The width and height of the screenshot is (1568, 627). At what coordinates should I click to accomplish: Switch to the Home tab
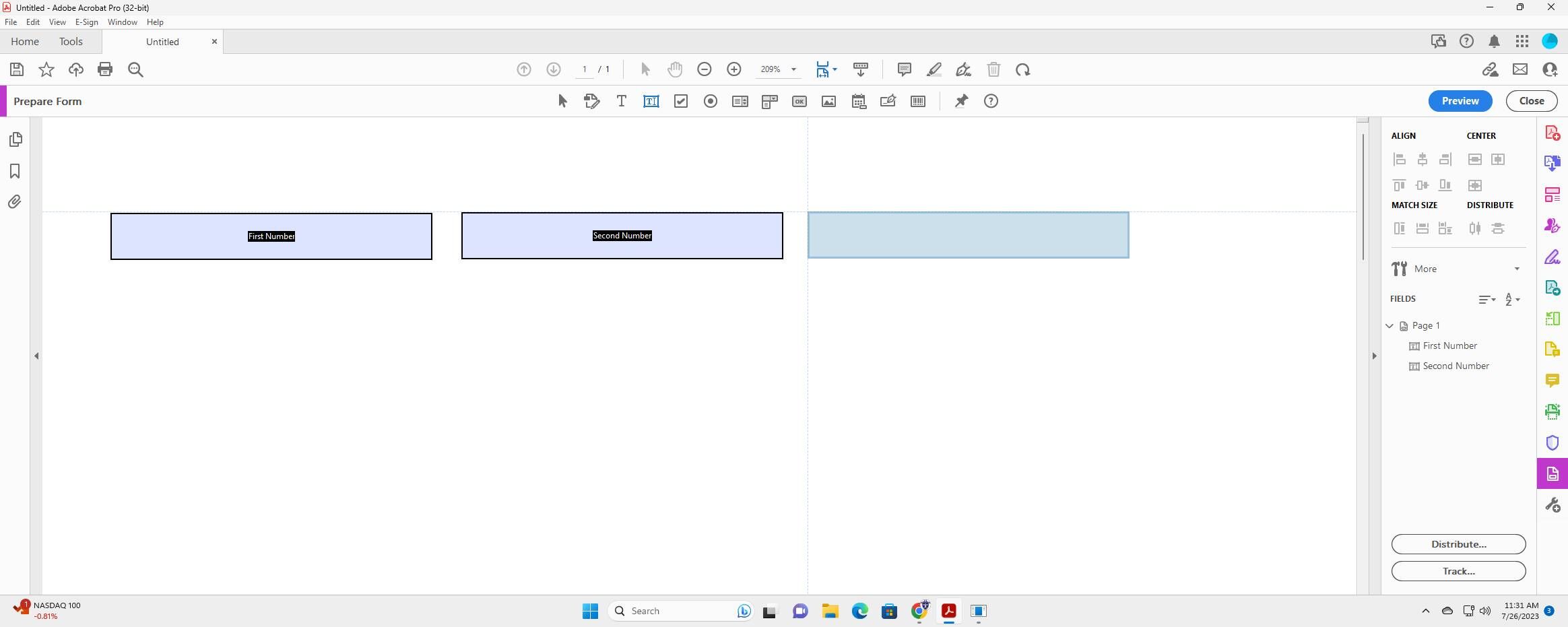pos(25,41)
